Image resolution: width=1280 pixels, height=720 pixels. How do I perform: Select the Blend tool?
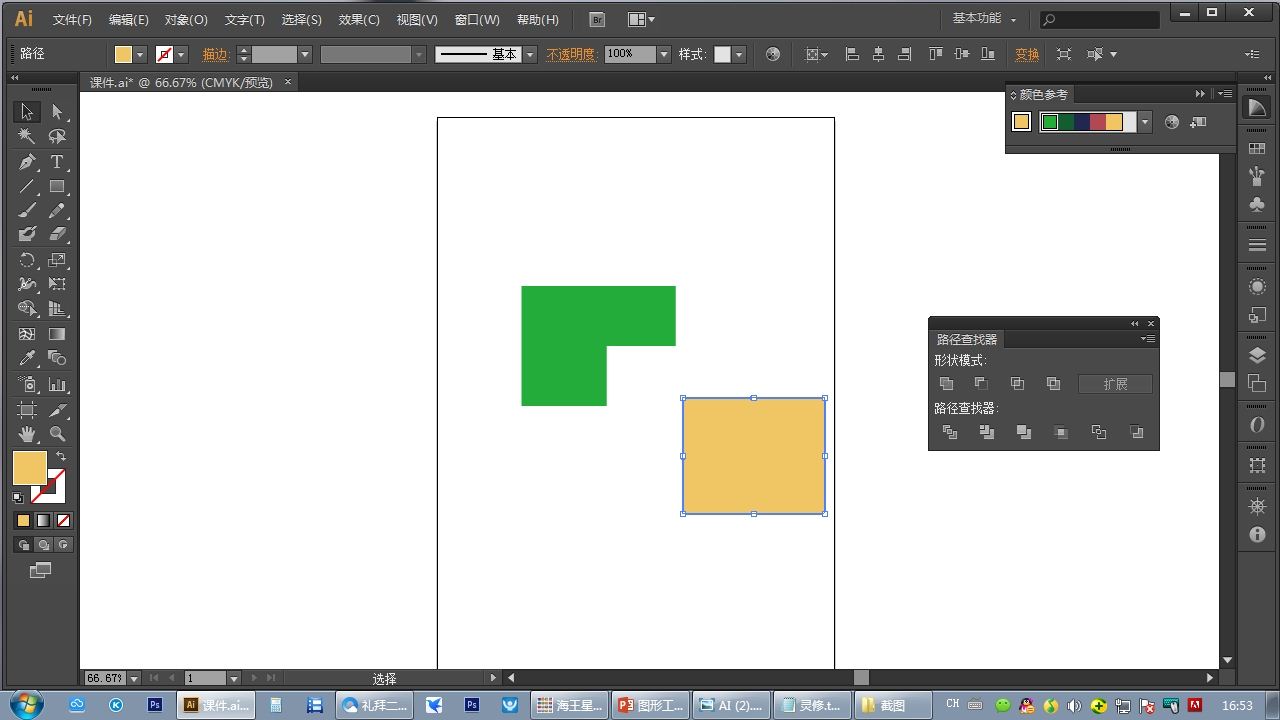(57, 358)
